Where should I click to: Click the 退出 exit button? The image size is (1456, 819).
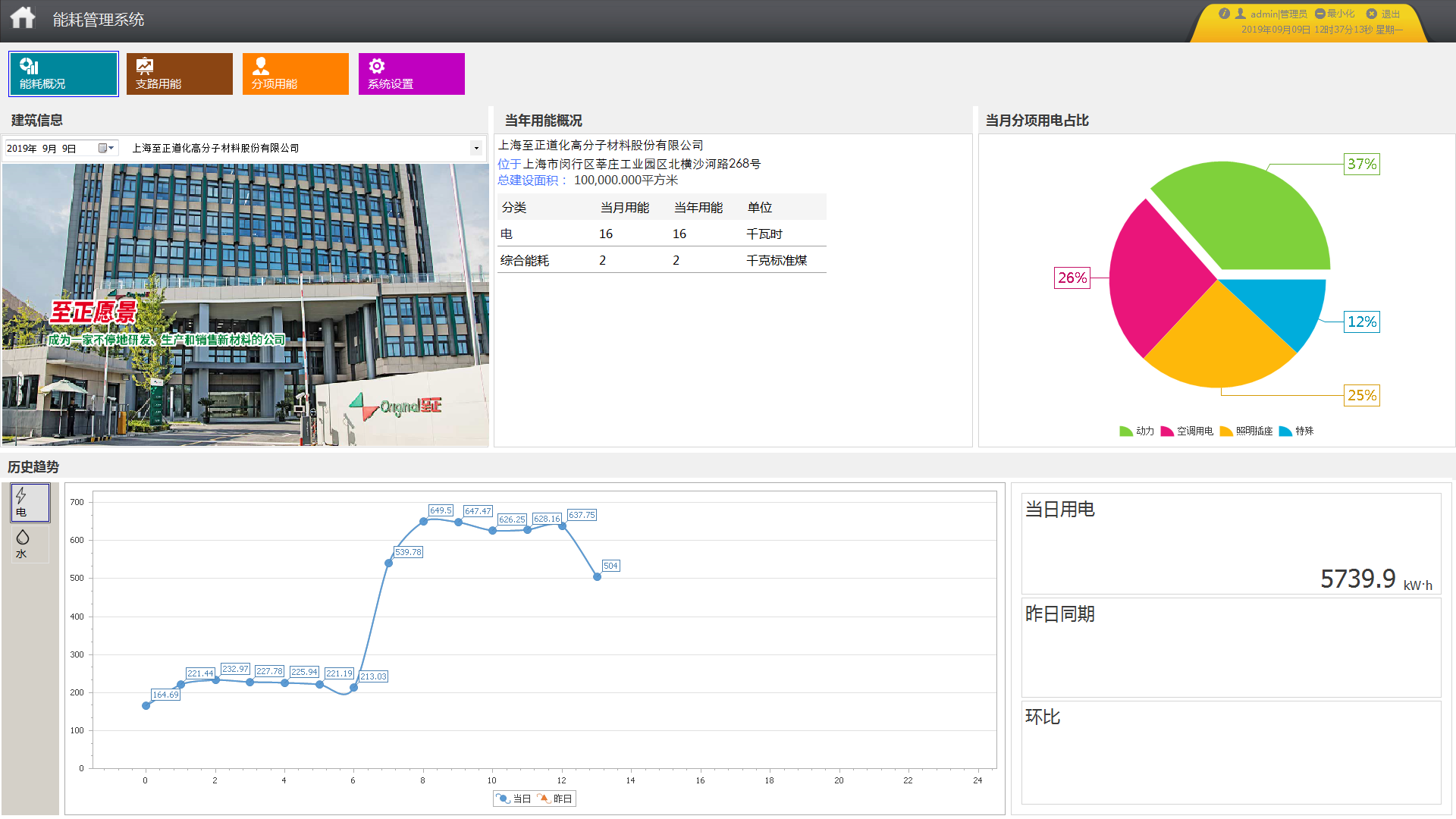[1384, 14]
